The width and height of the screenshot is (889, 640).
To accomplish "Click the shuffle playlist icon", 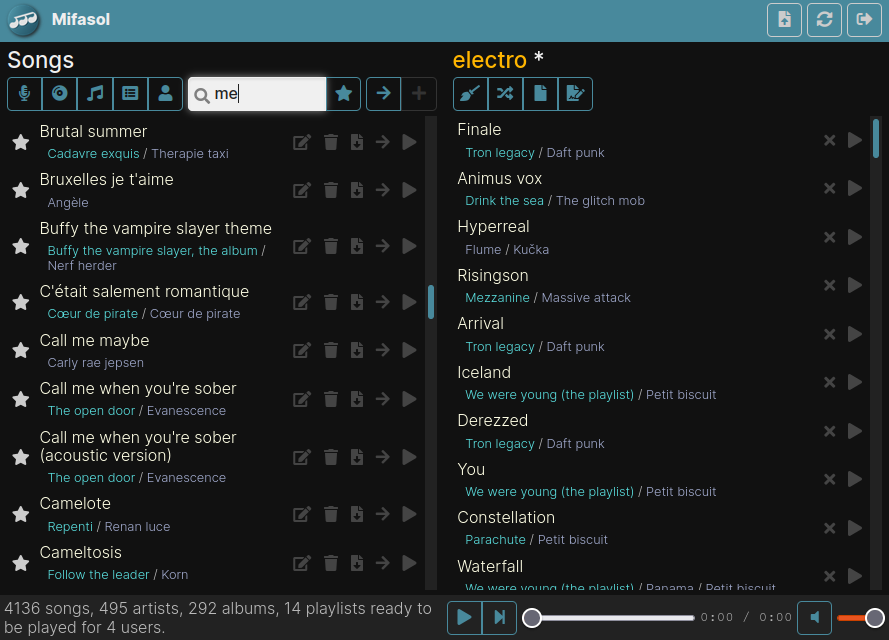I will point(505,94).
